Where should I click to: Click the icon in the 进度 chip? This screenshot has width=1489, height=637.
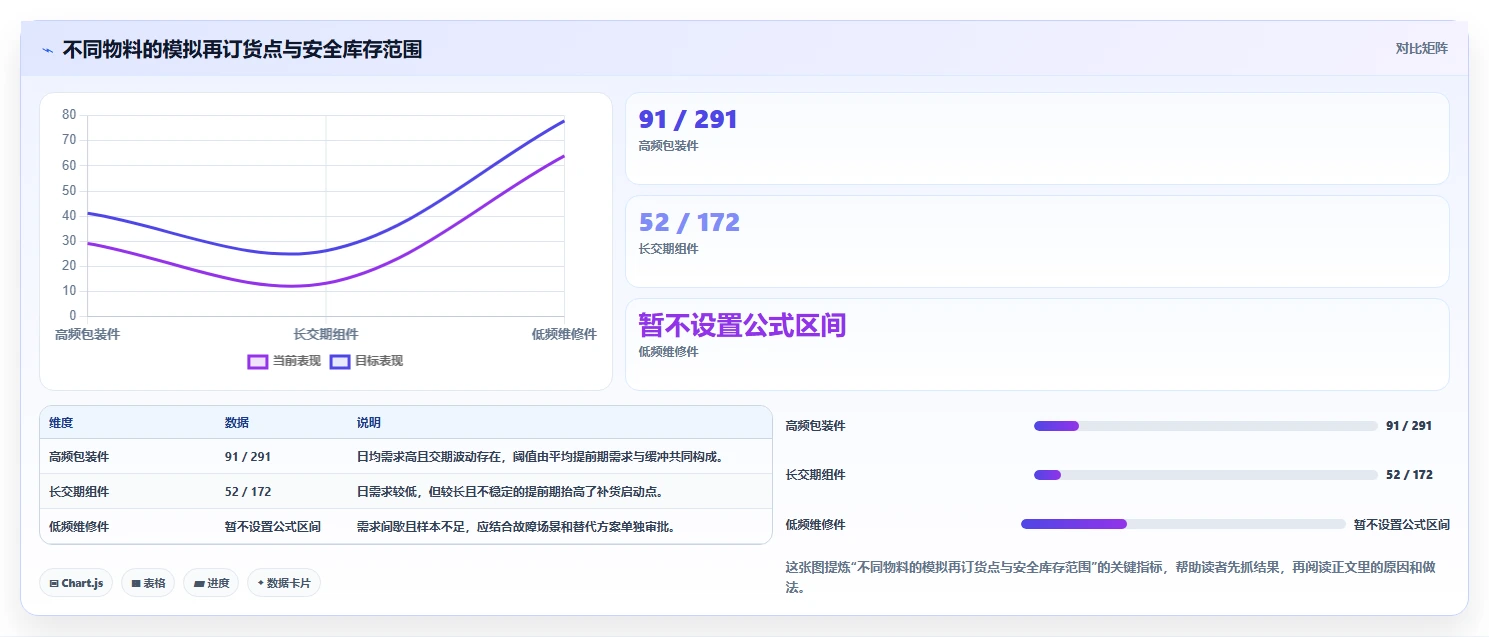click(199, 583)
